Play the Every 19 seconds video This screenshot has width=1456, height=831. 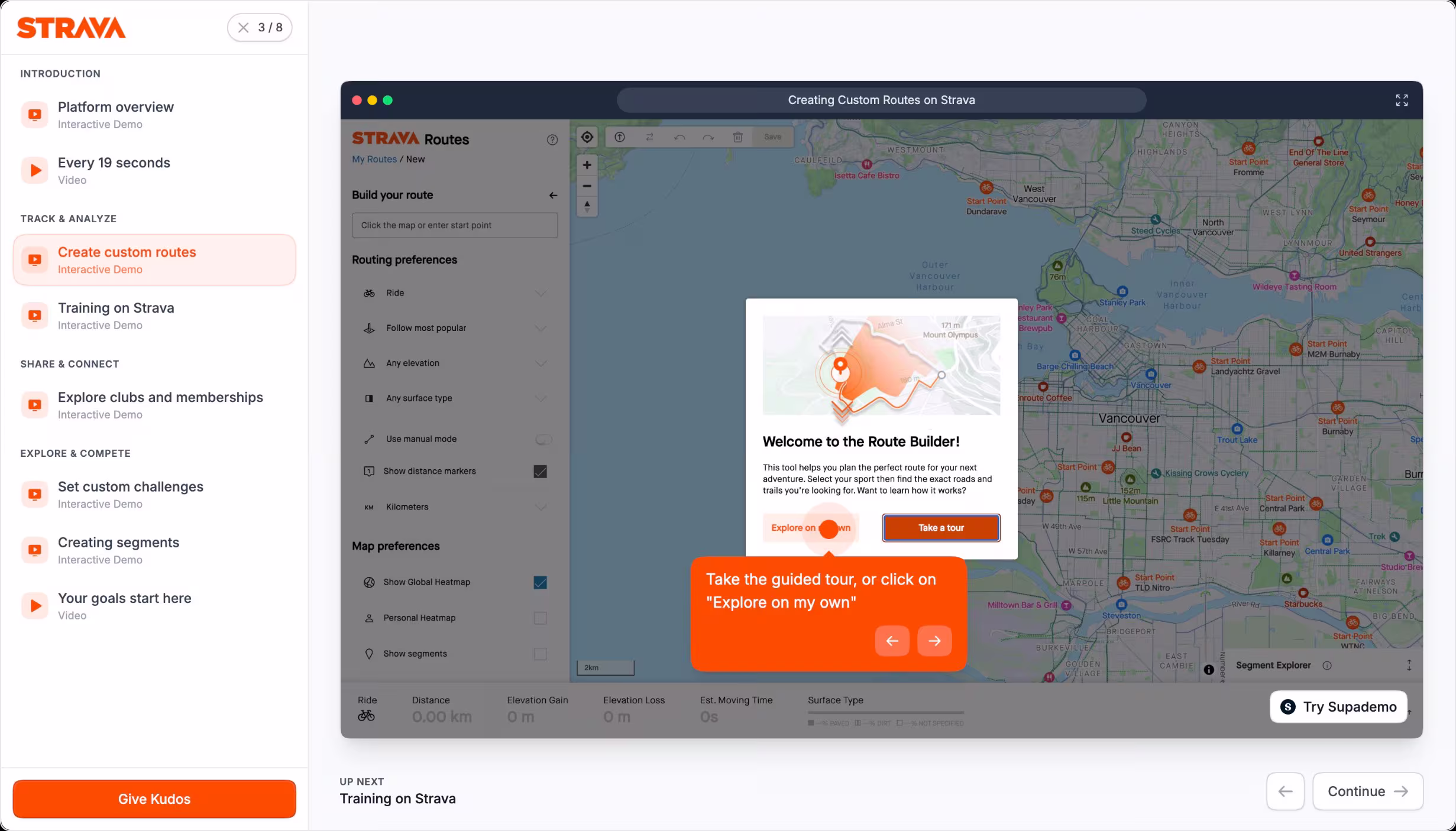coord(154,170)
